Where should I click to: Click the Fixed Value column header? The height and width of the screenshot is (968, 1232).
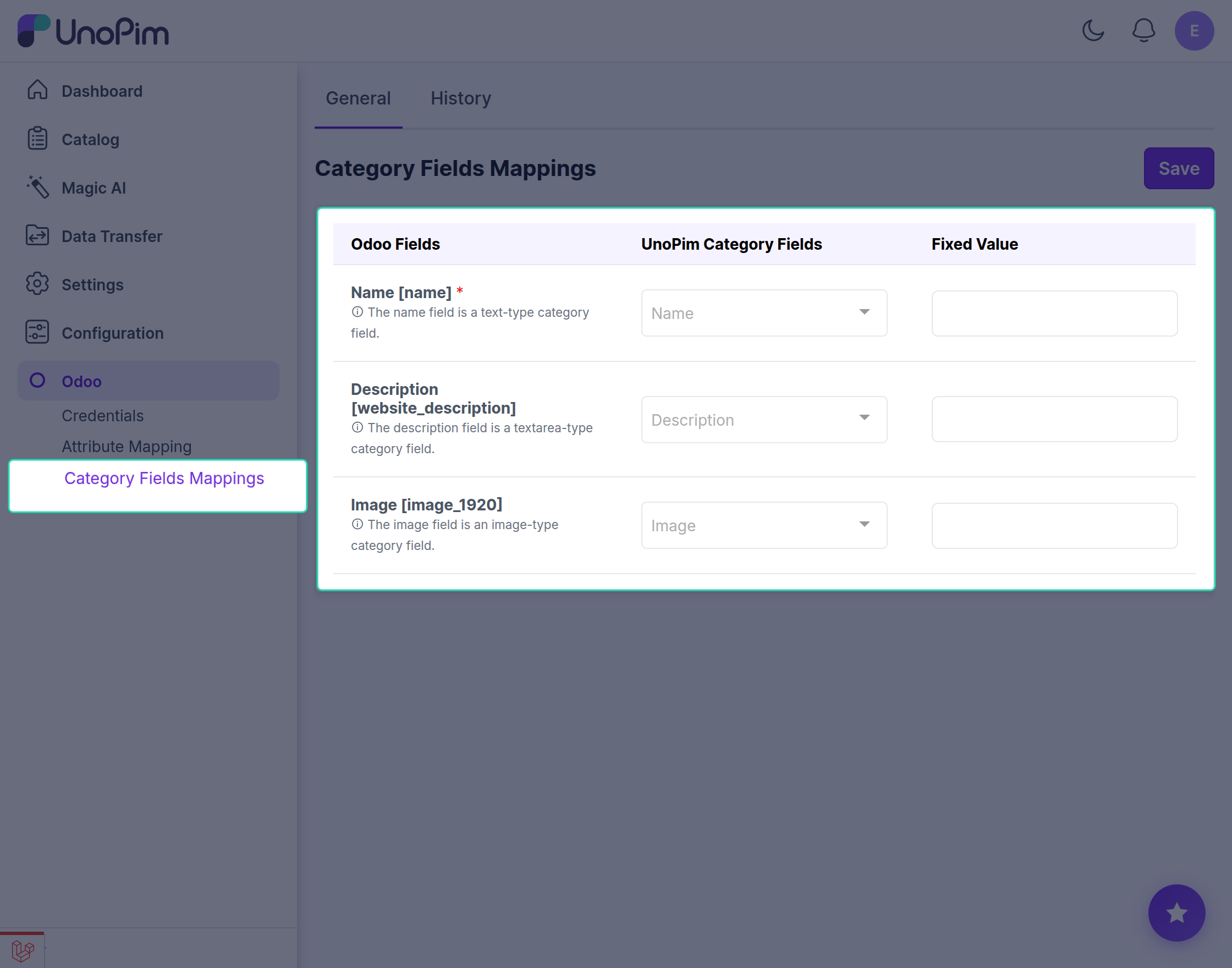(x=975, y=244)
